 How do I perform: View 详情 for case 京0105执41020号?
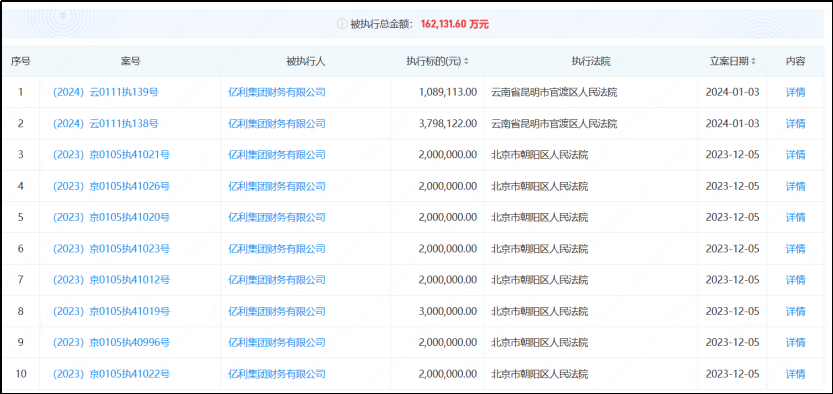795,217
